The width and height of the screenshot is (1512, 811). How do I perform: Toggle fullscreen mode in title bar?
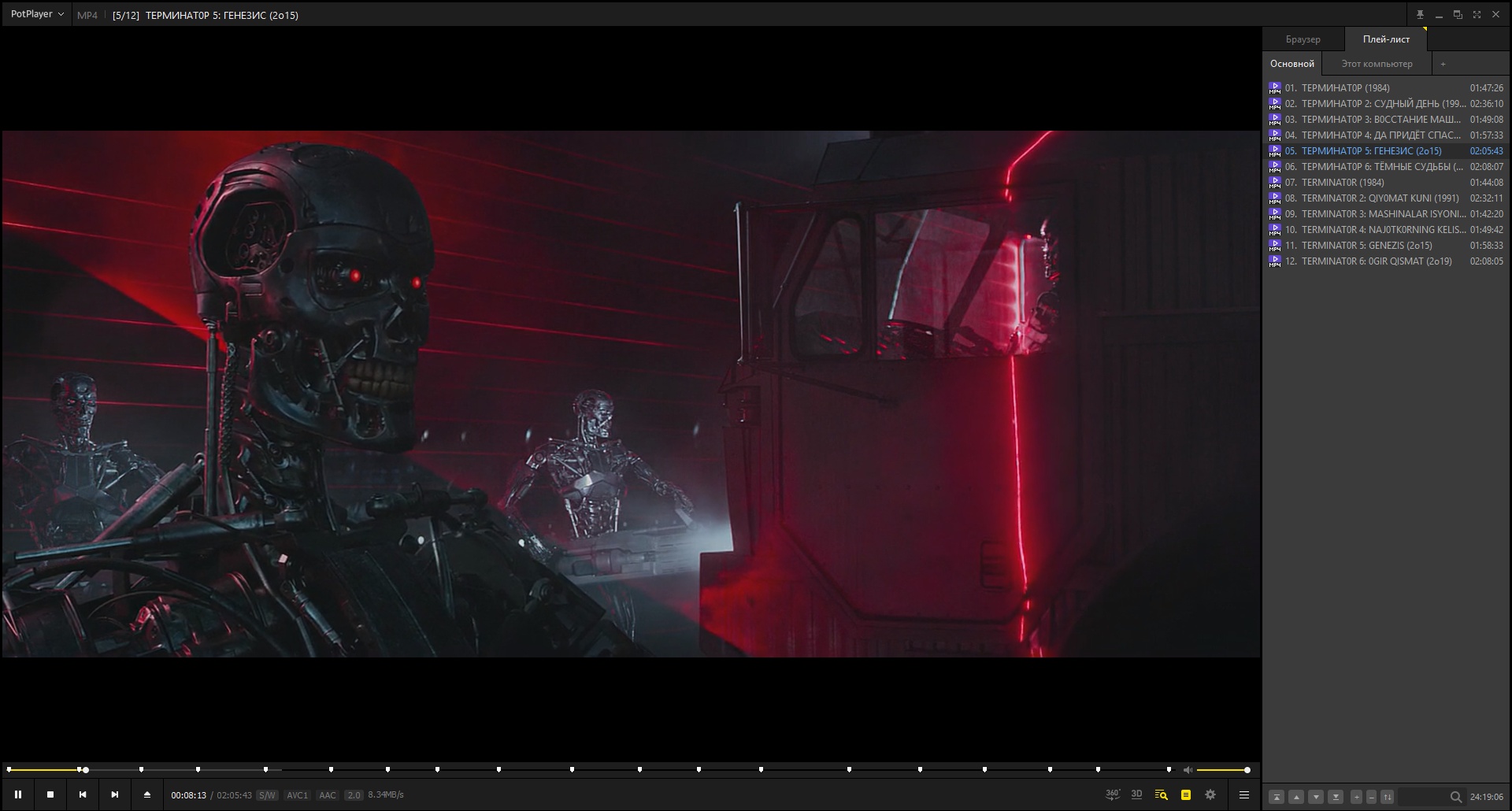[1477, 14]
